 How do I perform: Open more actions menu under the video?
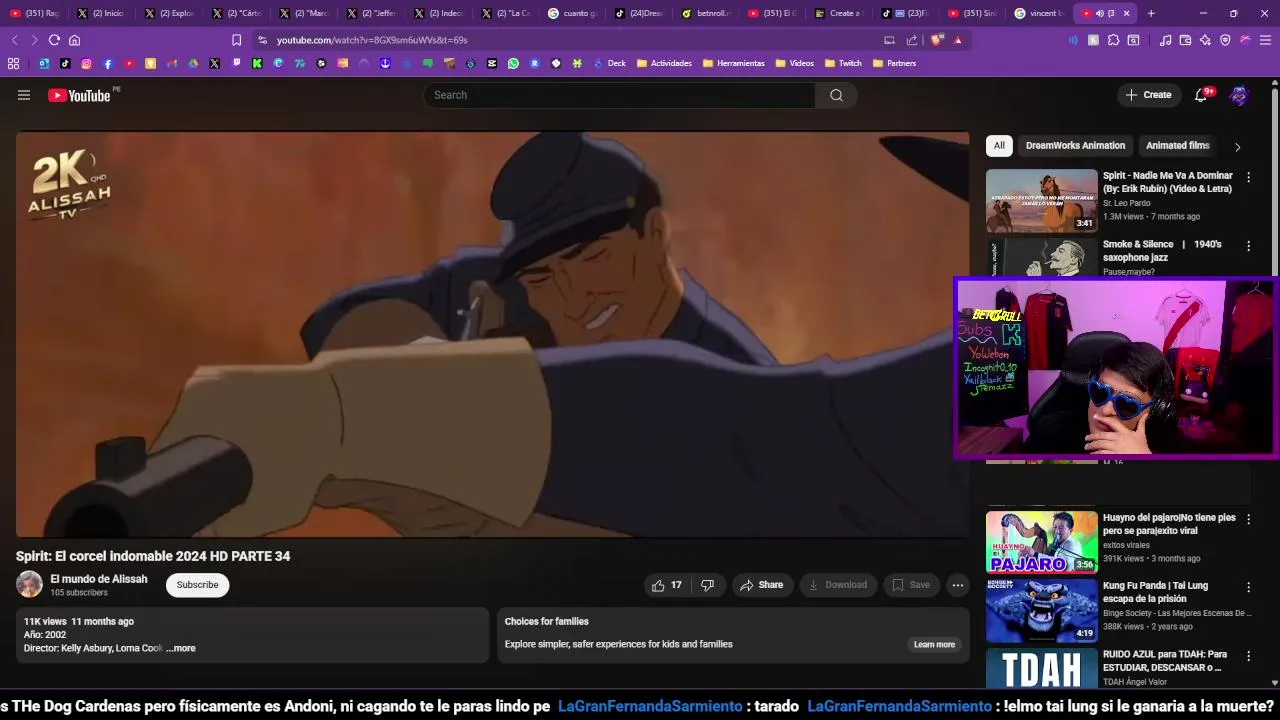pos(957,585)
